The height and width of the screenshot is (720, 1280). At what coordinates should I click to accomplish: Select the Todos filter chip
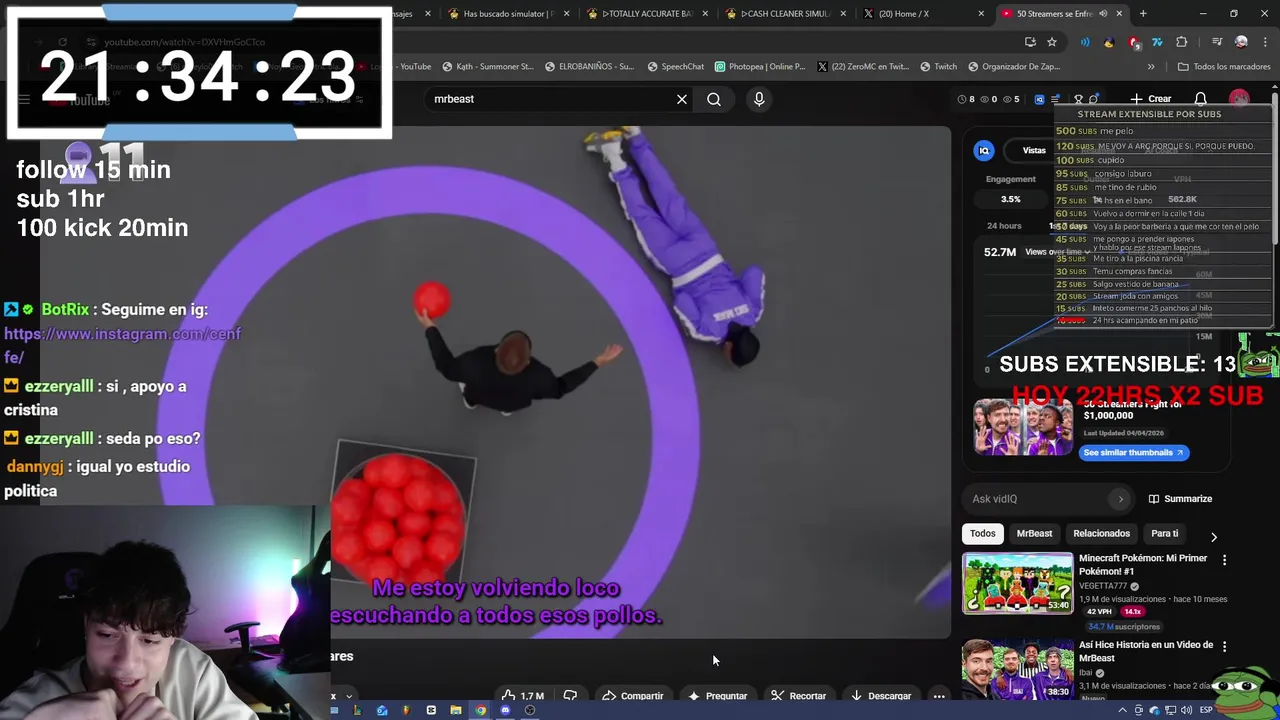click(983, 534)
